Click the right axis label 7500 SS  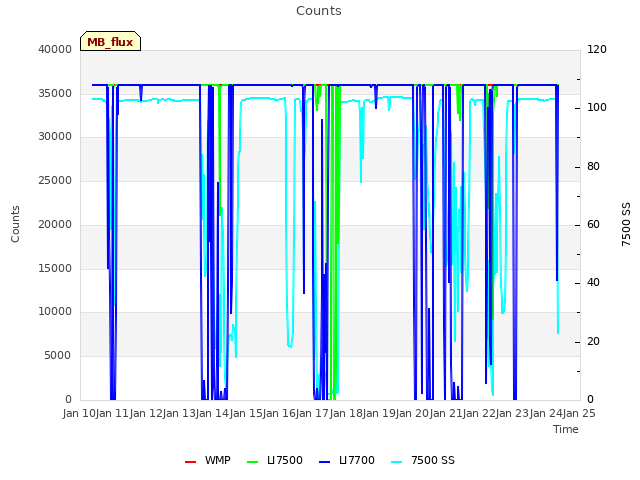click(x=626, y=224)
